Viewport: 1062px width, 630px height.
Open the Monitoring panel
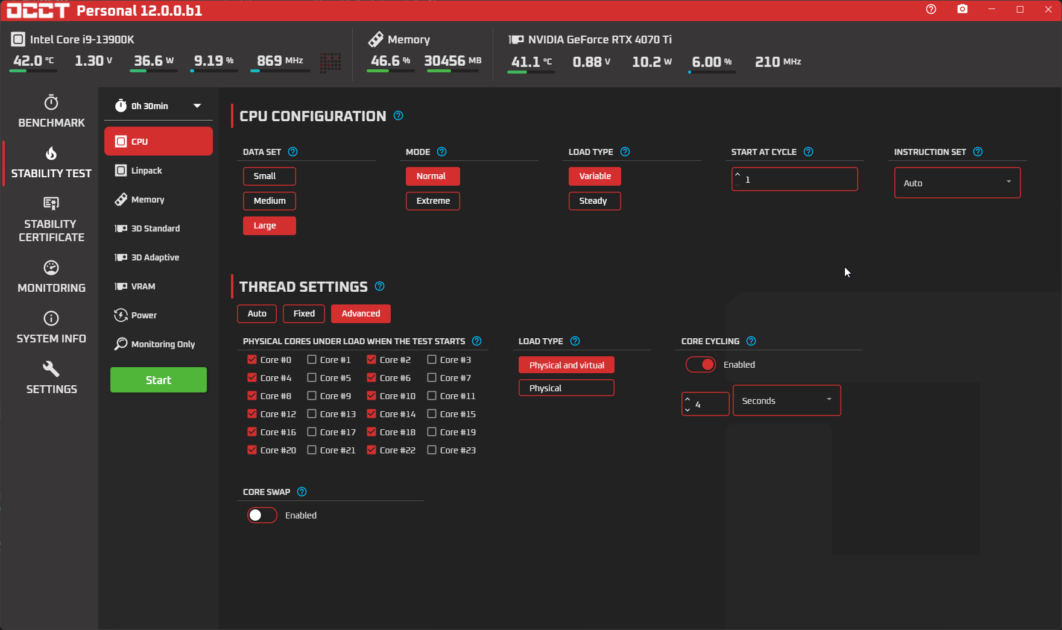coord(50,278)
